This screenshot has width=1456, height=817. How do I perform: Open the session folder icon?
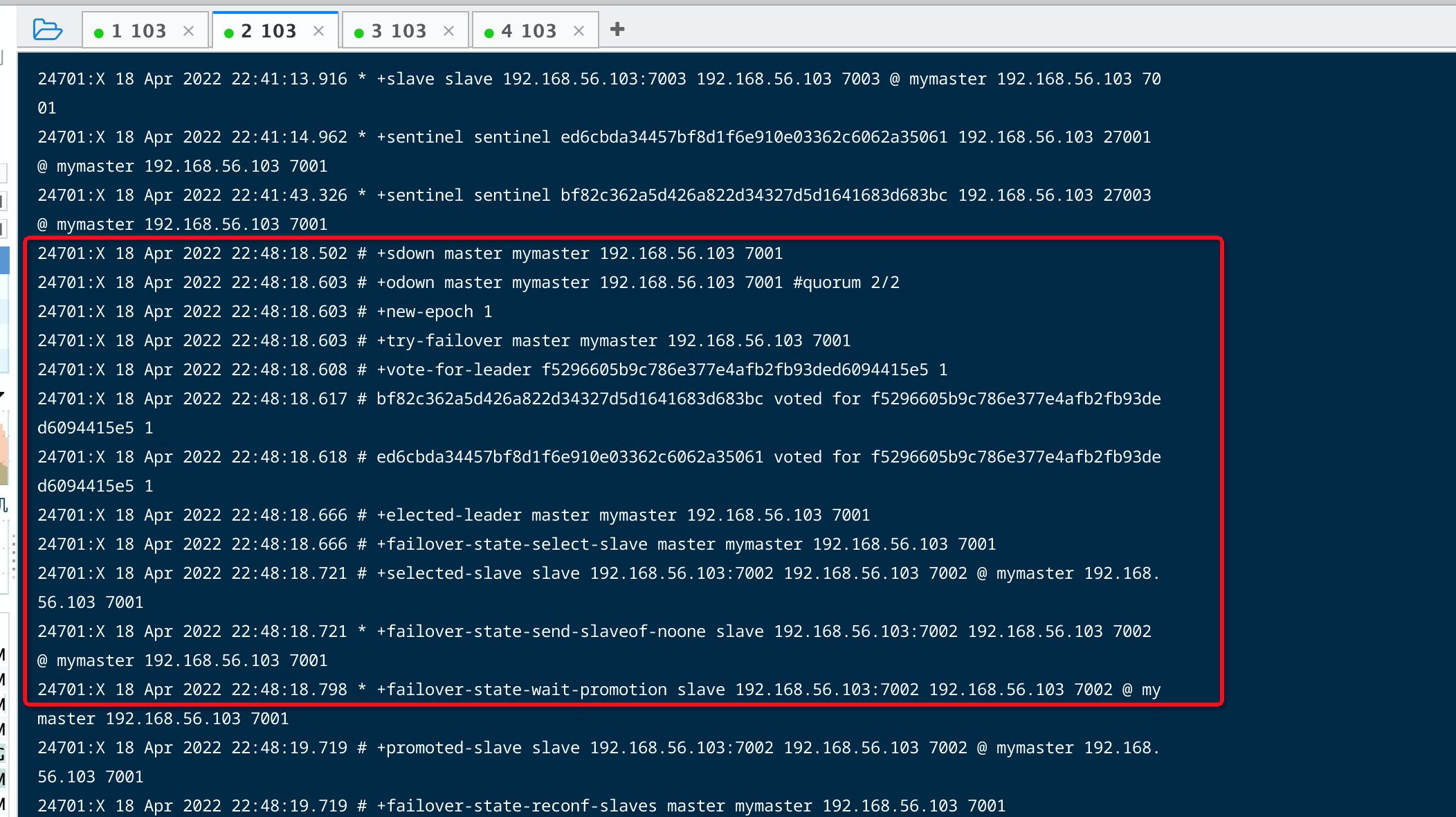47,30
